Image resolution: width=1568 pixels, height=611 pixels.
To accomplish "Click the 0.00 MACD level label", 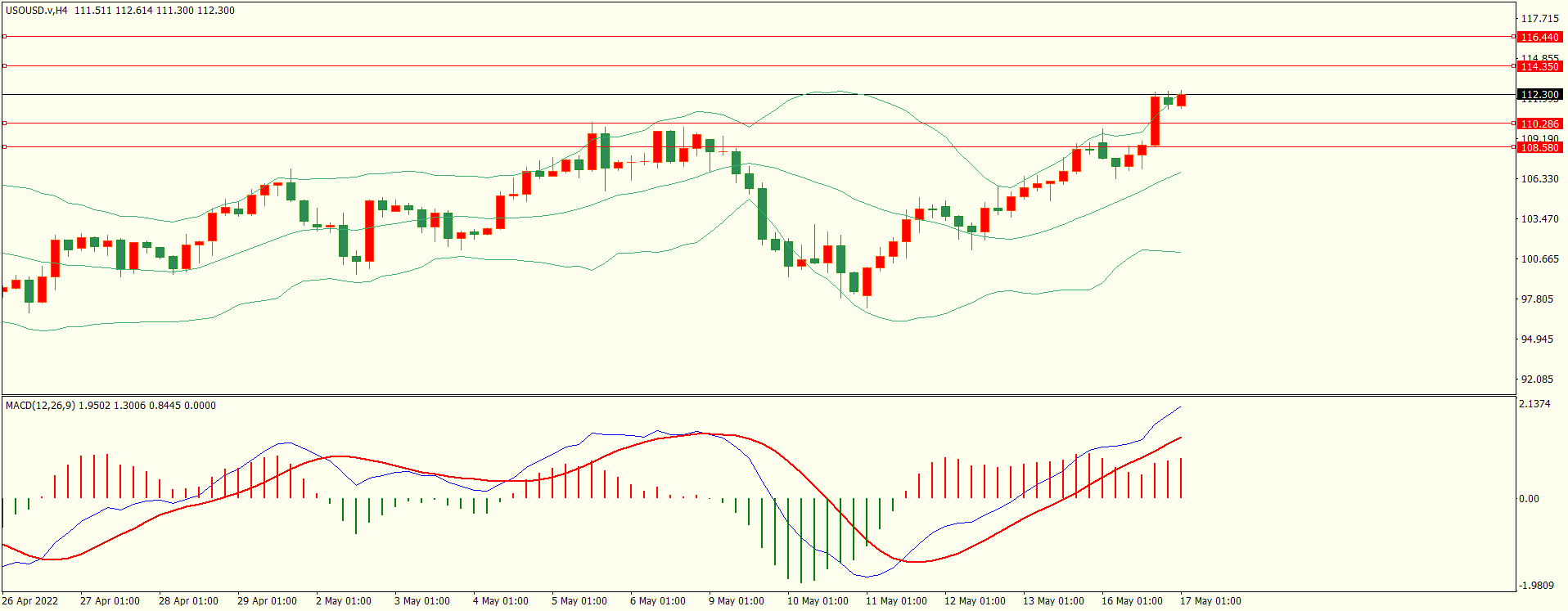I will click(x=1529, y=498).
